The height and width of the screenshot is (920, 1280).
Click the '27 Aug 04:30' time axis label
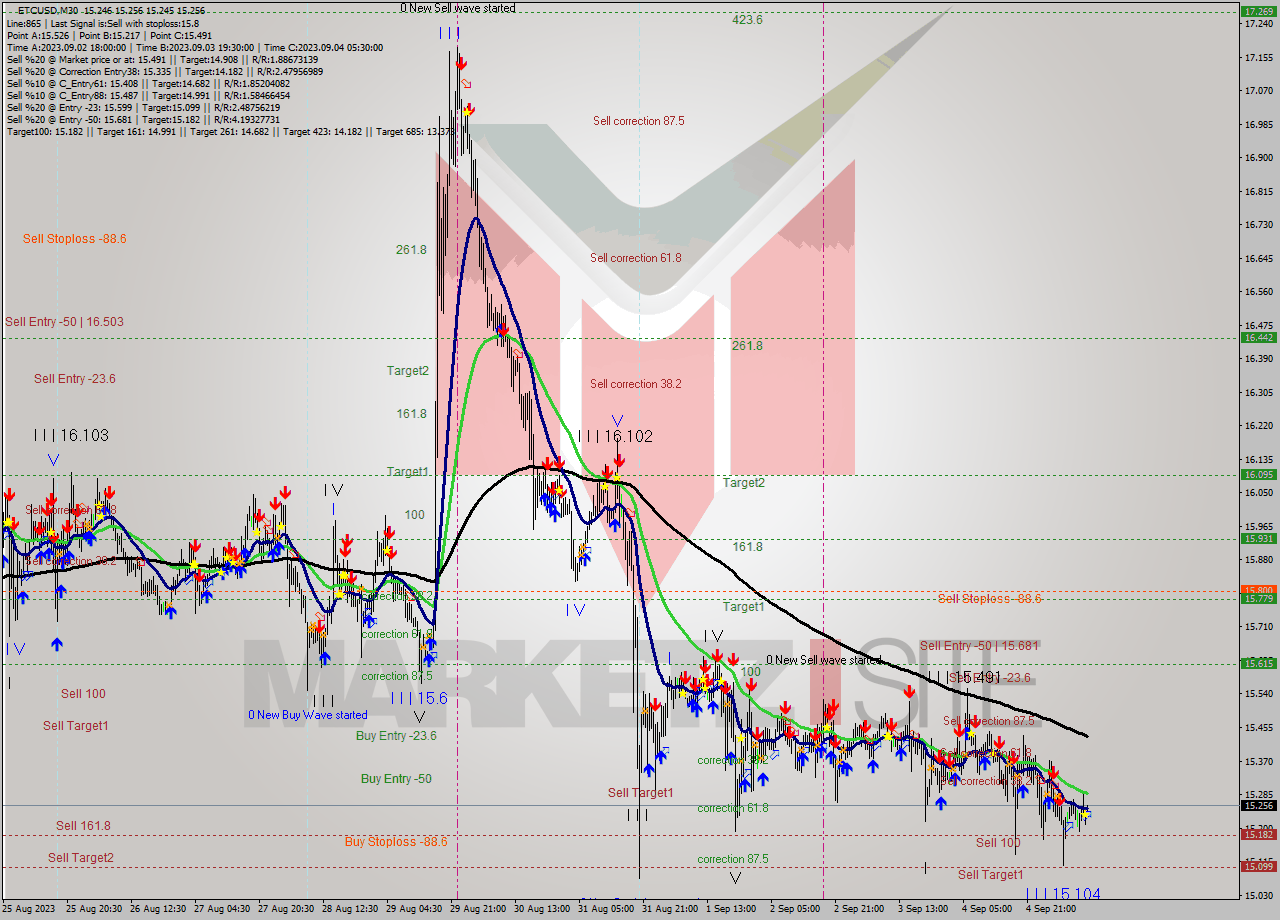(222, 909)
